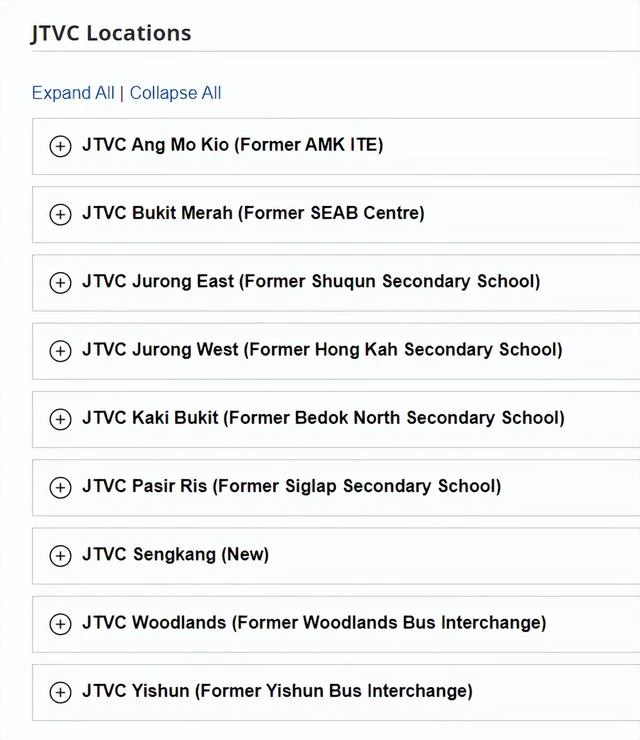Image resolution: width=640 pixels, height=740 pixels.
Task: Click plus icon beside JTVC Bukit Merah
Action: [60, 215]
